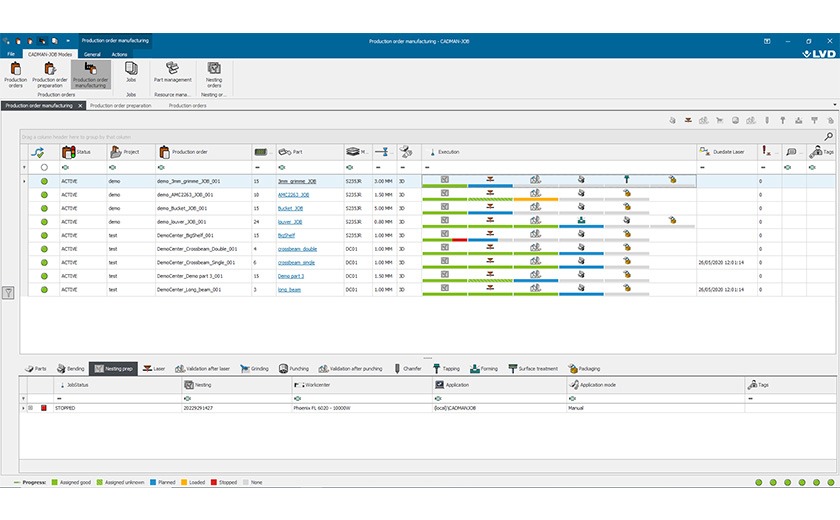The width and height of the screenshot is (840, 520).
Task: Click the chamfer icon in the top-right toolbar
Action: click(x=767, y=120)
